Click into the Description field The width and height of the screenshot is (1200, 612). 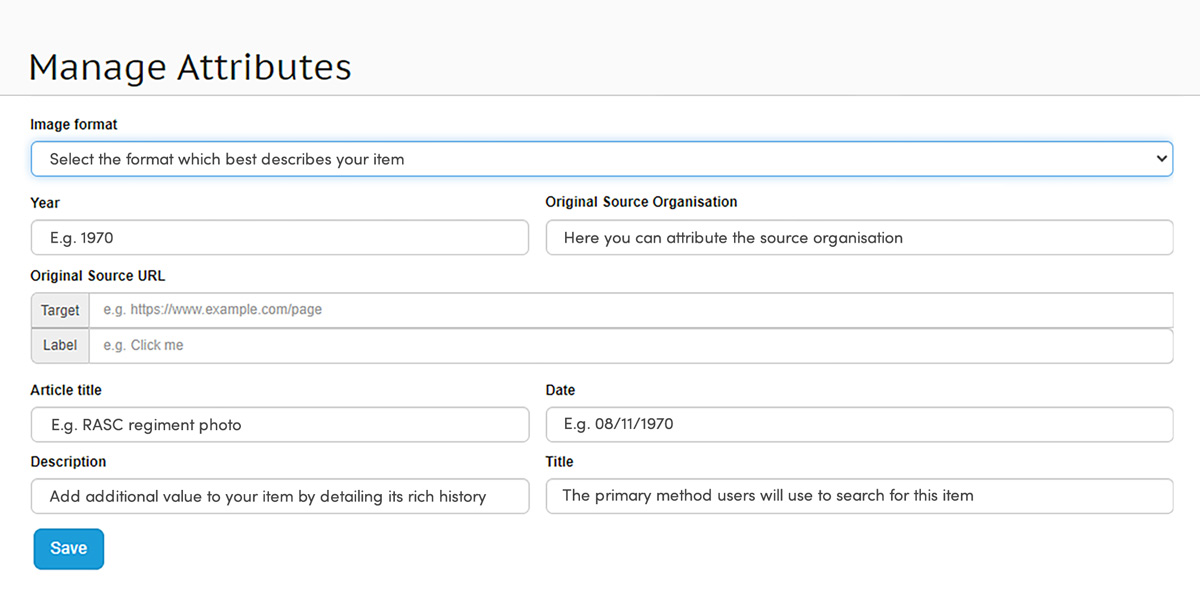(279, 496)
